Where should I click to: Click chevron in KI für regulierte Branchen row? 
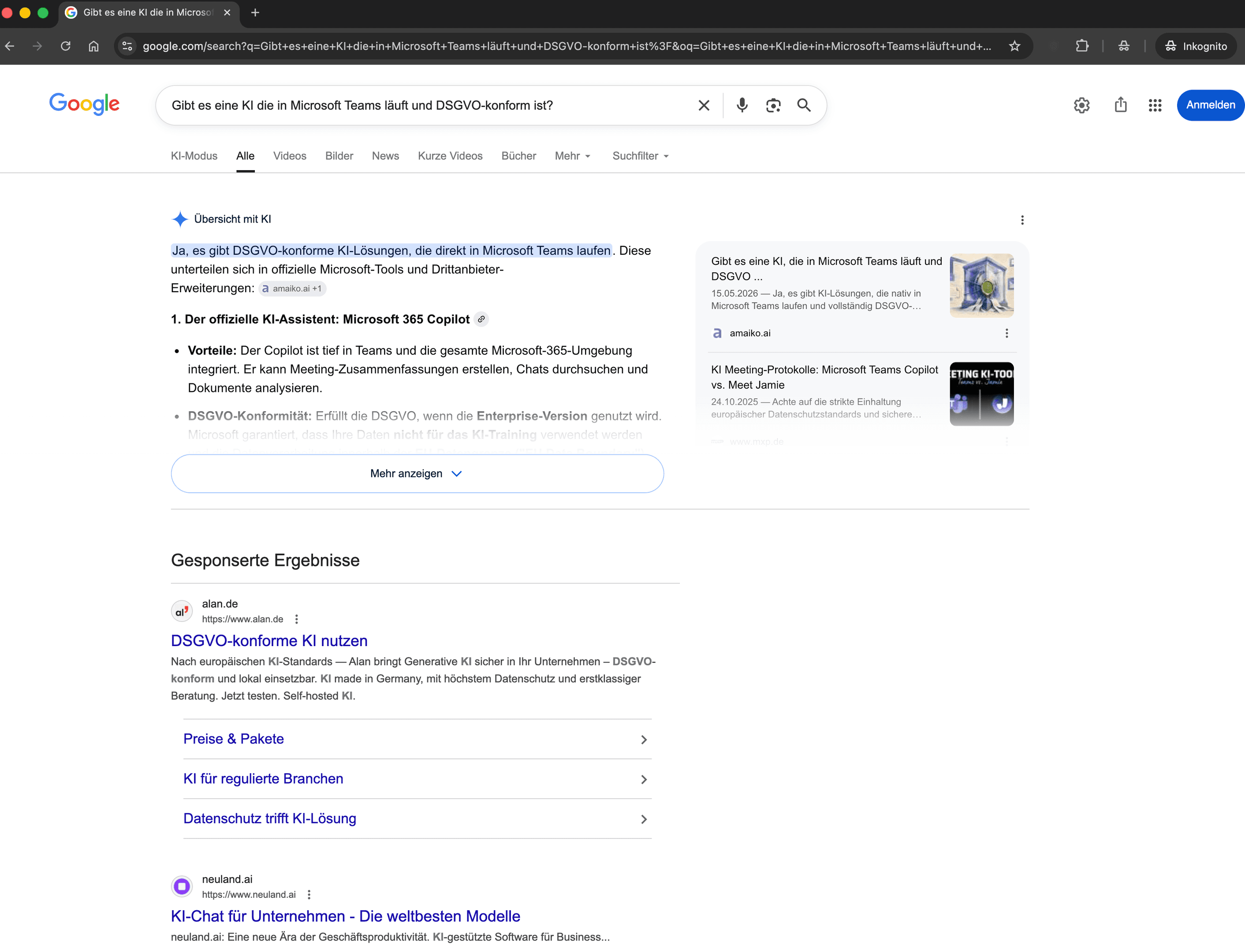644,779
